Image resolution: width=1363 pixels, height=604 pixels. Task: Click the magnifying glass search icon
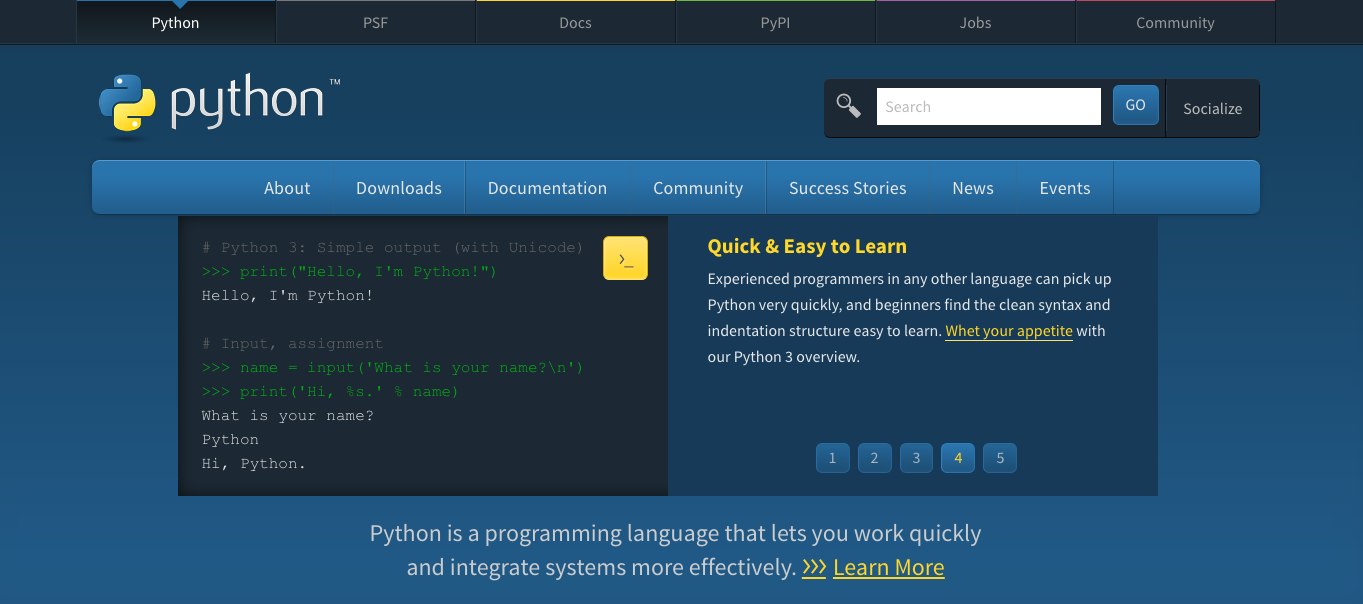(x=849, y=106)
